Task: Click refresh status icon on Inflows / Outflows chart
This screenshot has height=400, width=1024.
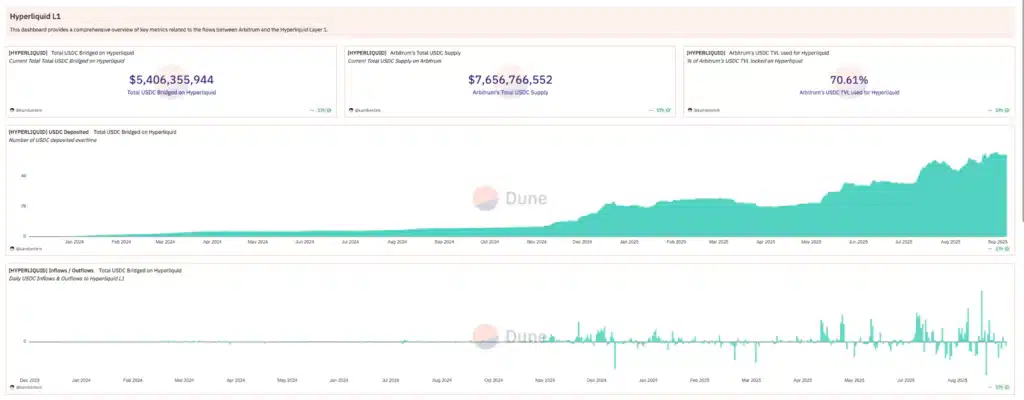Action: coord(1007,386)
